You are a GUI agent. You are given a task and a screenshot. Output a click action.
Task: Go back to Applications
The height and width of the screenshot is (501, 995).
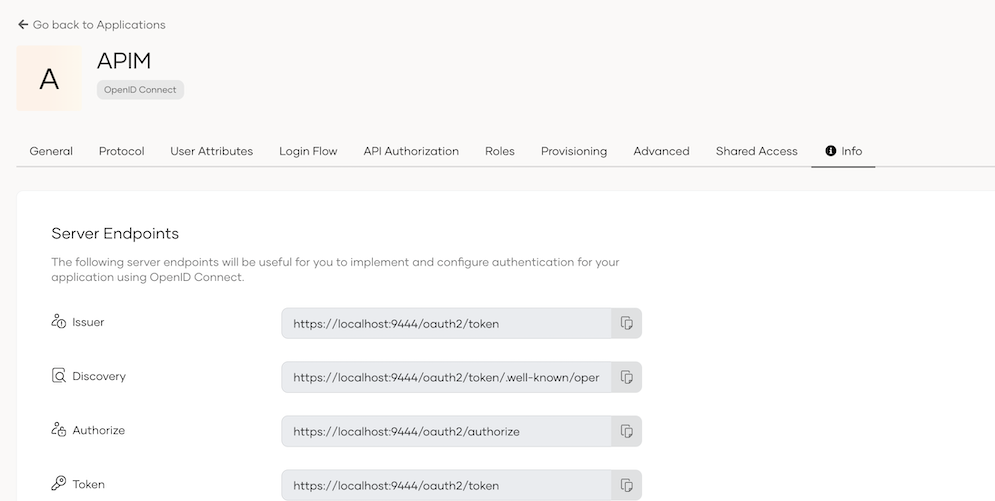tap(92, 24)
